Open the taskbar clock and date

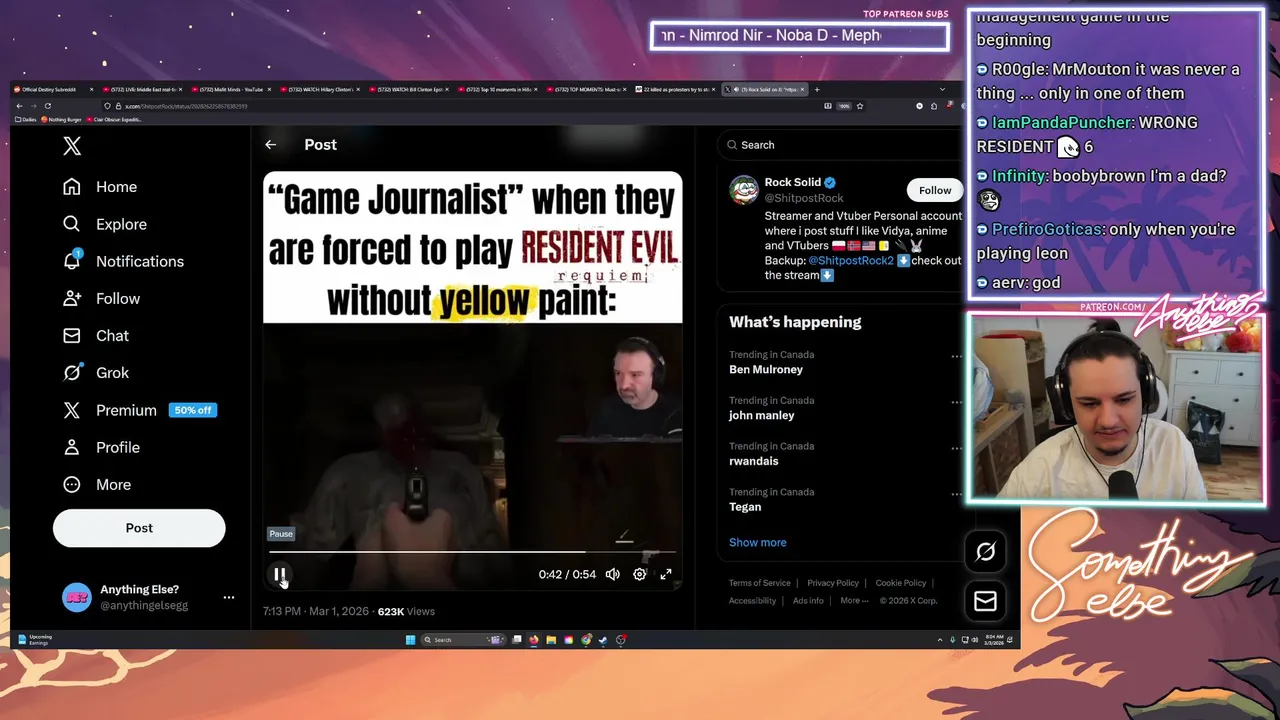click(994, 639)
